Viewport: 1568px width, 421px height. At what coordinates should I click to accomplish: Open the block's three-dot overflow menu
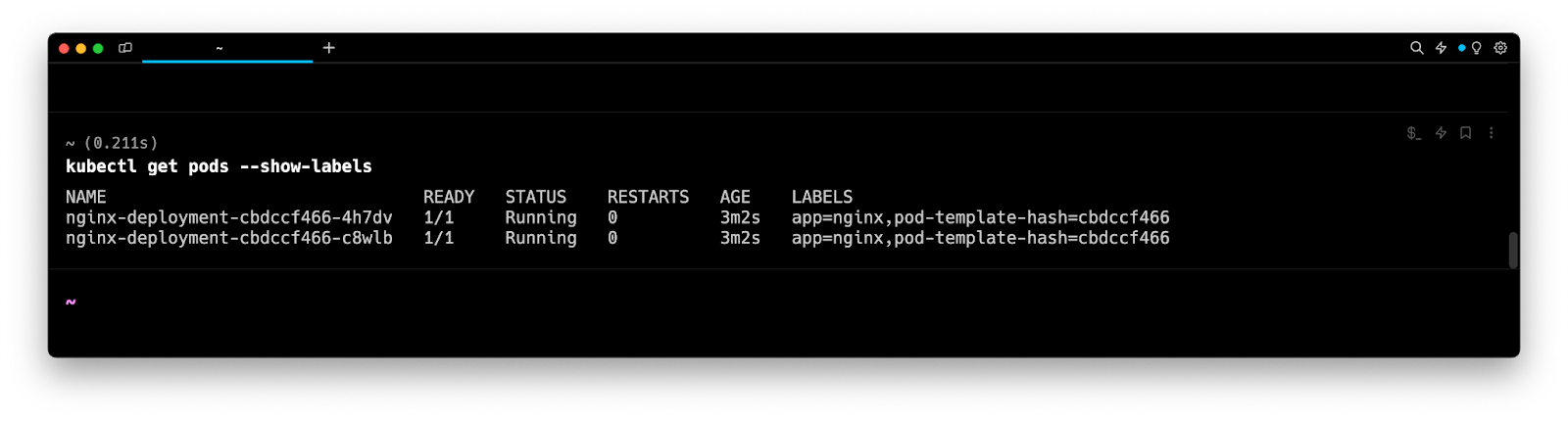pos(1492,133)
